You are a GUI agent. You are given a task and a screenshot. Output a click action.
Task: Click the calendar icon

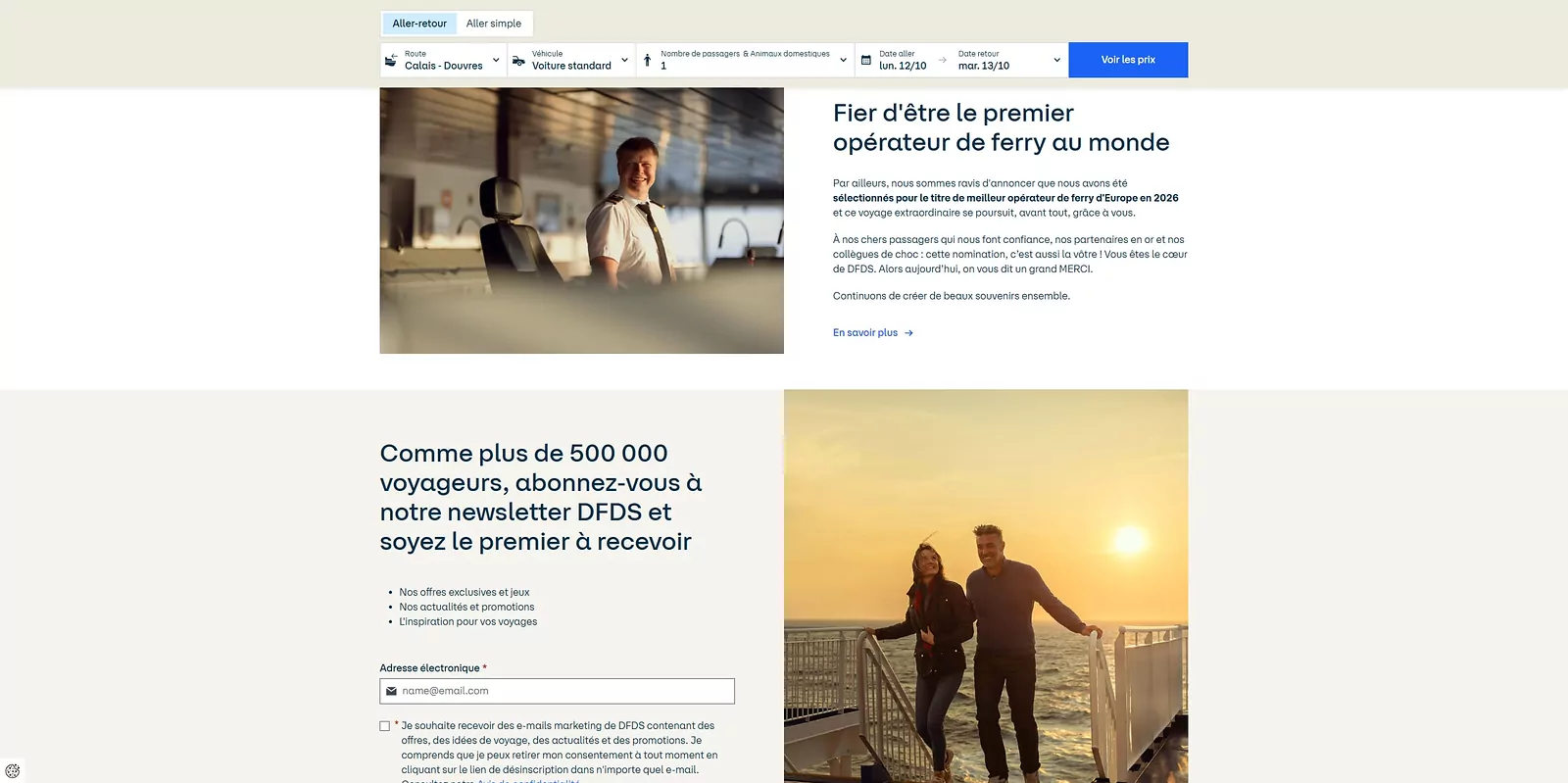pos(865,61)
